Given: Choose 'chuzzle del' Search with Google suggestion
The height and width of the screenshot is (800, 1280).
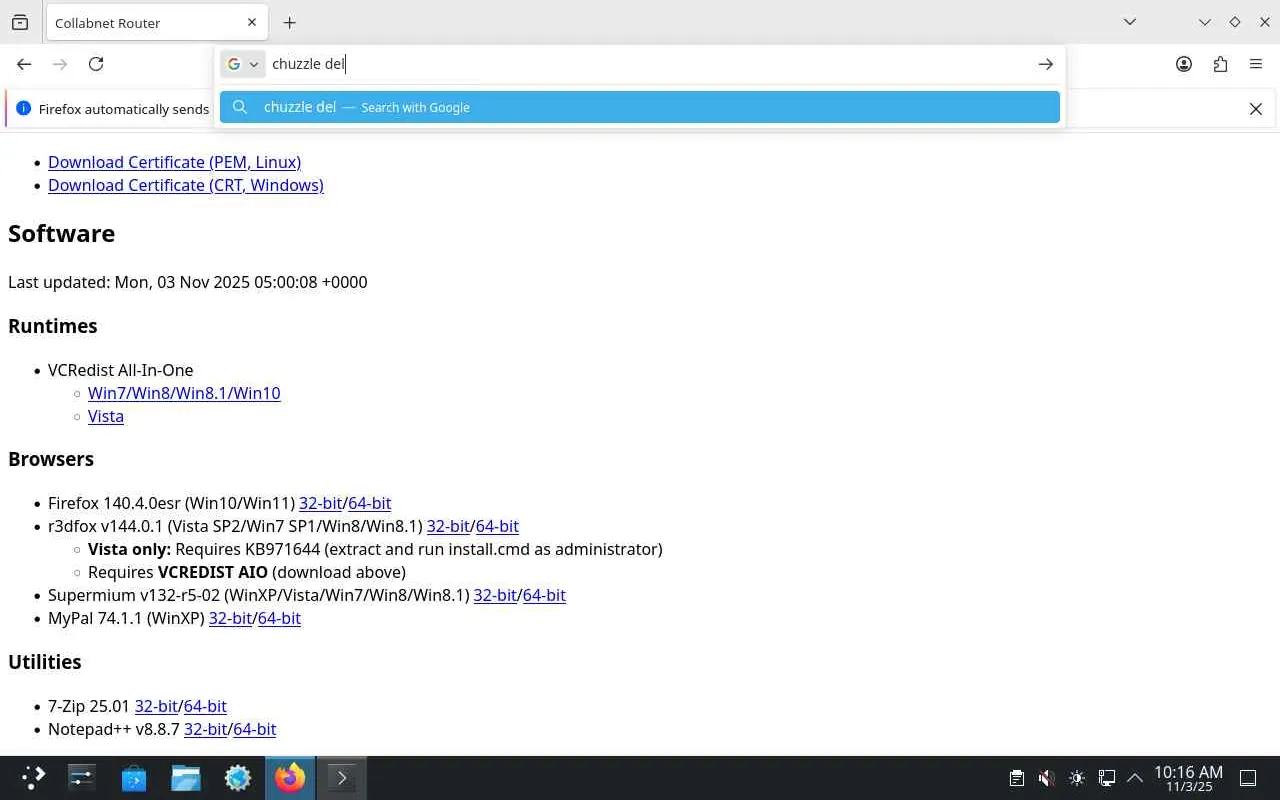Looking at the screenshot, I should 640,107.
